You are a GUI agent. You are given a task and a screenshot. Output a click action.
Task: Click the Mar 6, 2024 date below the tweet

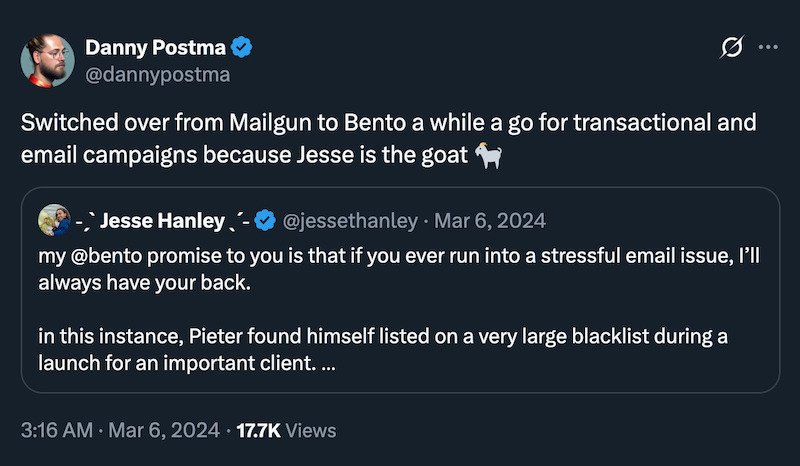[x=164, y=430]
